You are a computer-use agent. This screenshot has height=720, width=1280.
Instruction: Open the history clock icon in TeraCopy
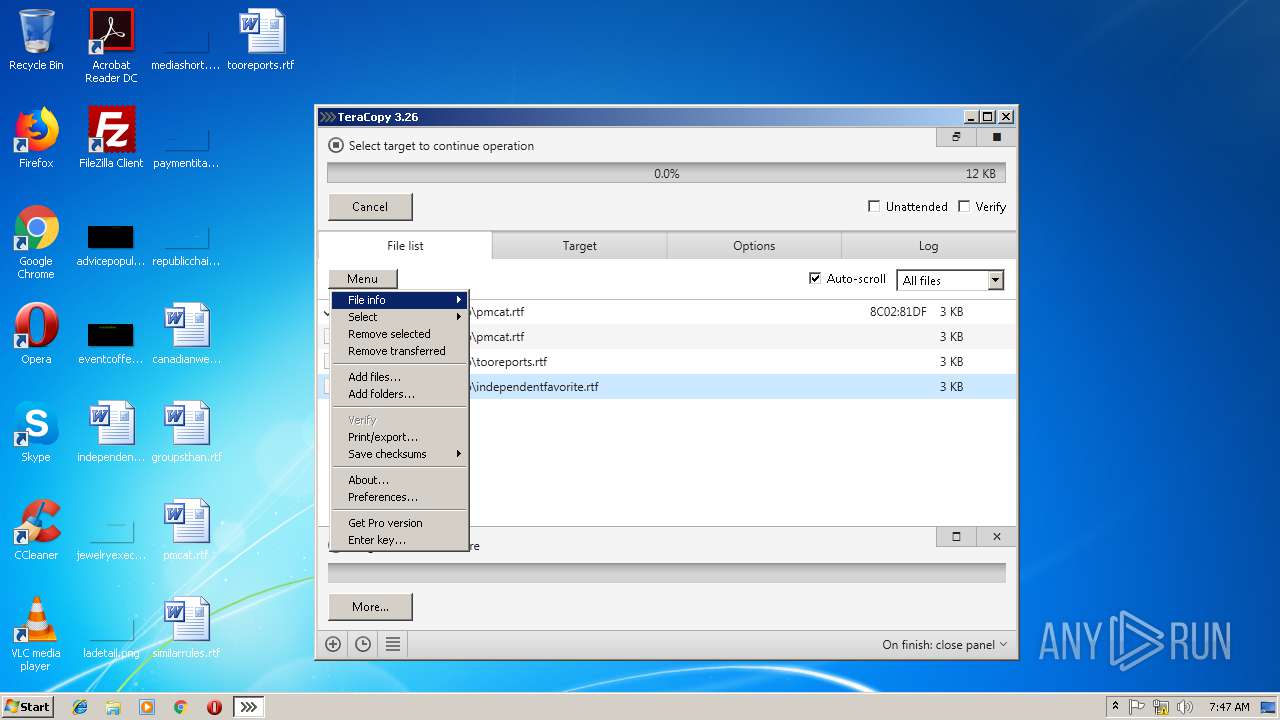(363, 645)
